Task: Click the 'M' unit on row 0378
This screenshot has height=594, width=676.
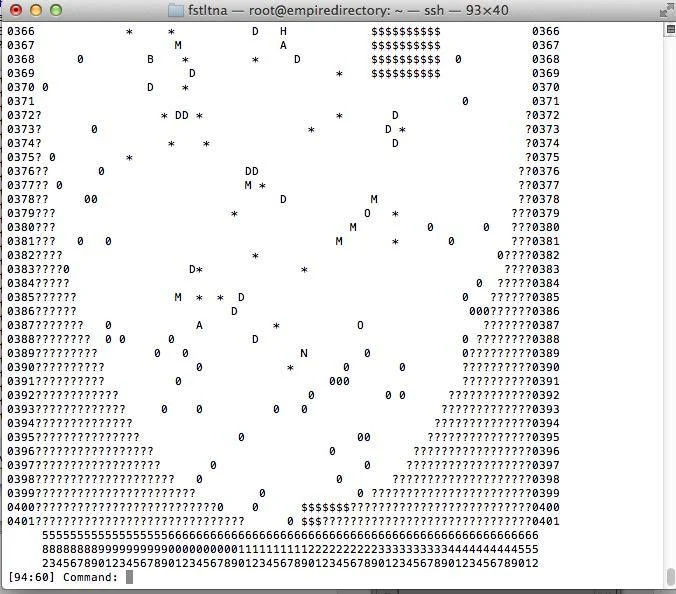Action: click(x=374, y=199)
